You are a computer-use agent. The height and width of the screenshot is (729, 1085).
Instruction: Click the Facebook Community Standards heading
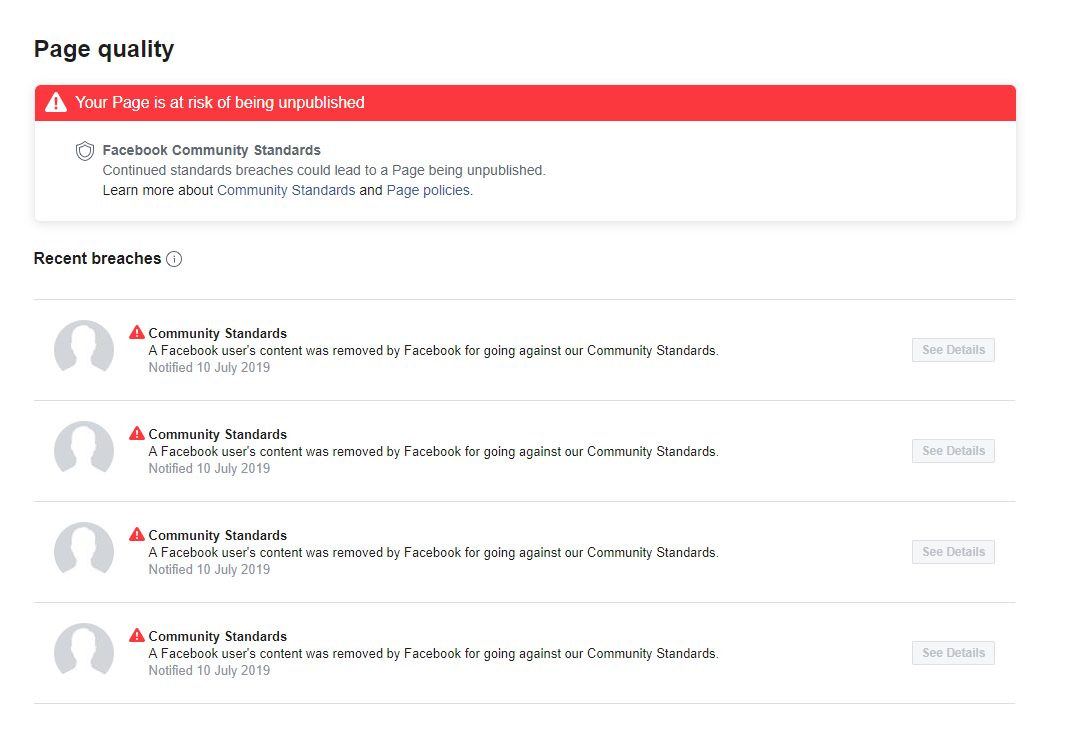[x=211, y=150]
